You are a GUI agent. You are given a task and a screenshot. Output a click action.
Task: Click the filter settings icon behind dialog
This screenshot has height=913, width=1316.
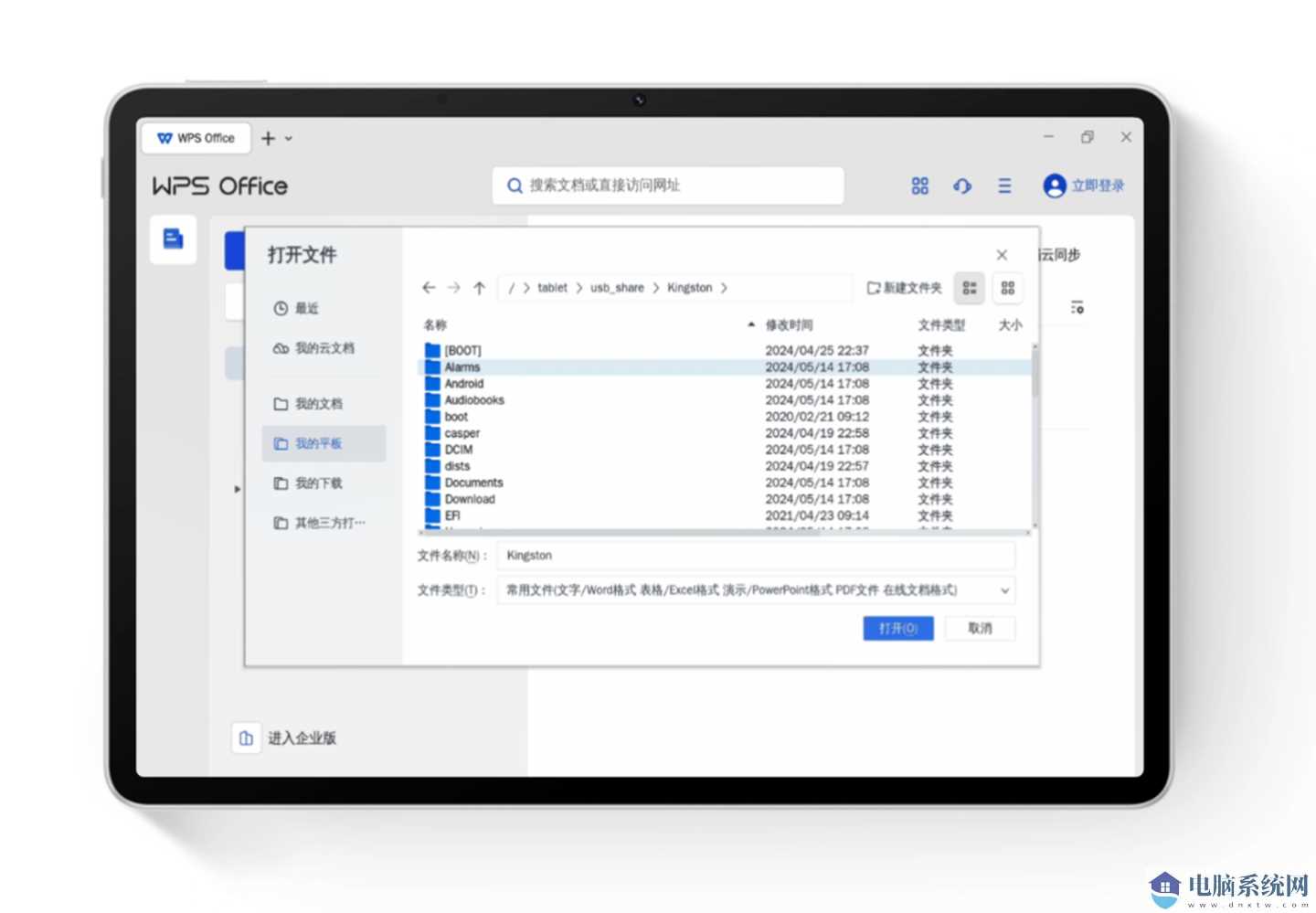tap(1077, 308)
